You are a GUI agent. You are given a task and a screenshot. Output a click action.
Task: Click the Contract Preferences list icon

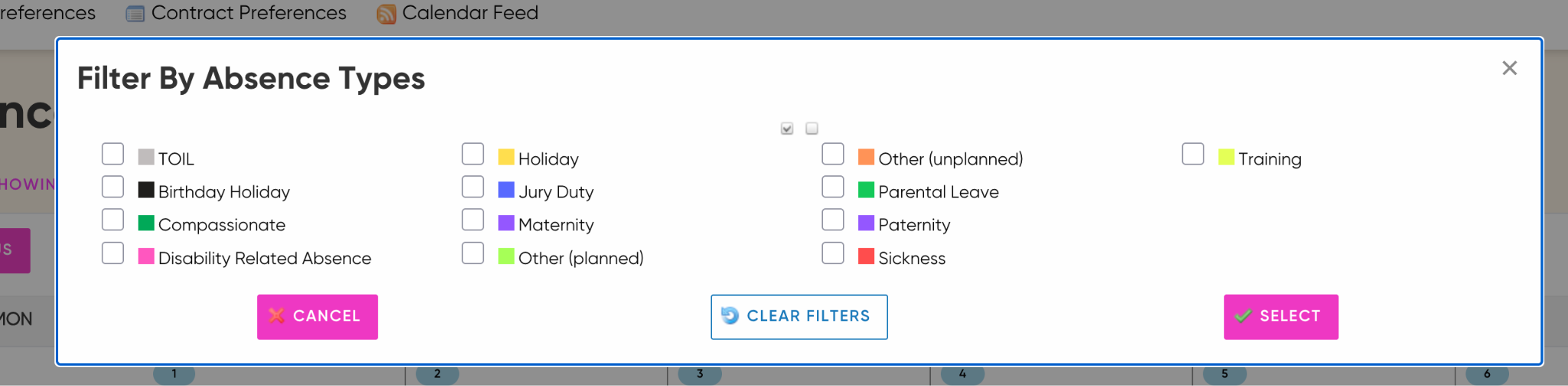point(135,14)
